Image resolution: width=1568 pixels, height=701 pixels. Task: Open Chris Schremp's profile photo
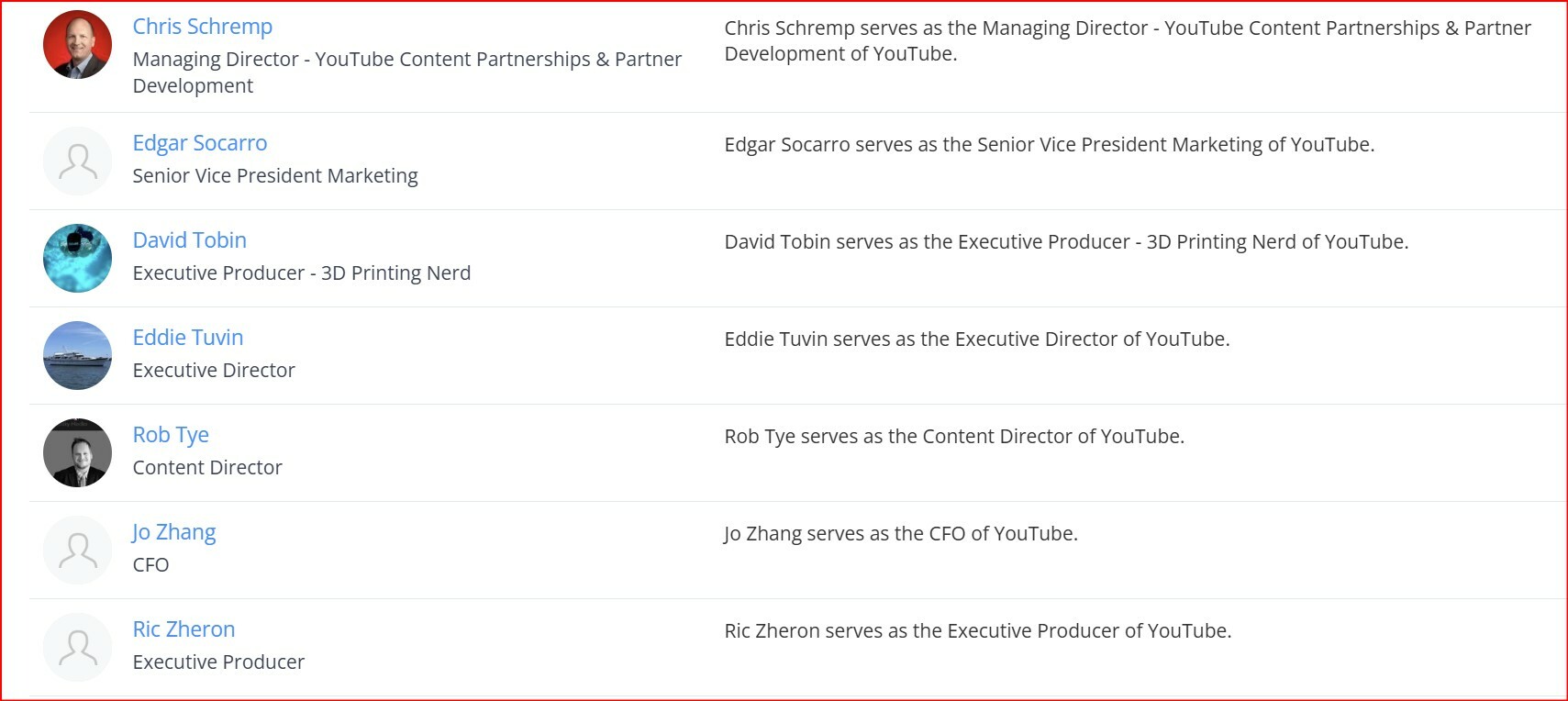[77, 45]
